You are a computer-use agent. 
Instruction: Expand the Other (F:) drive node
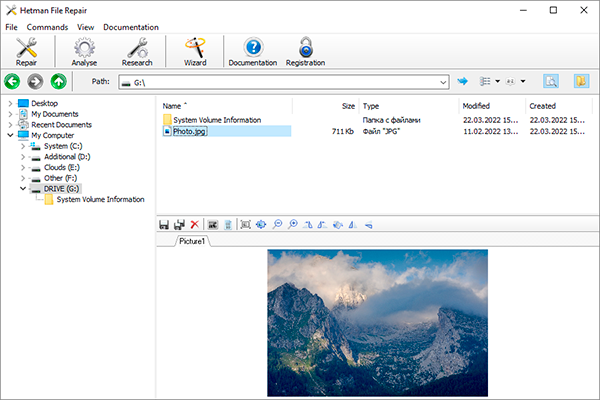click(x=23, y=178)
